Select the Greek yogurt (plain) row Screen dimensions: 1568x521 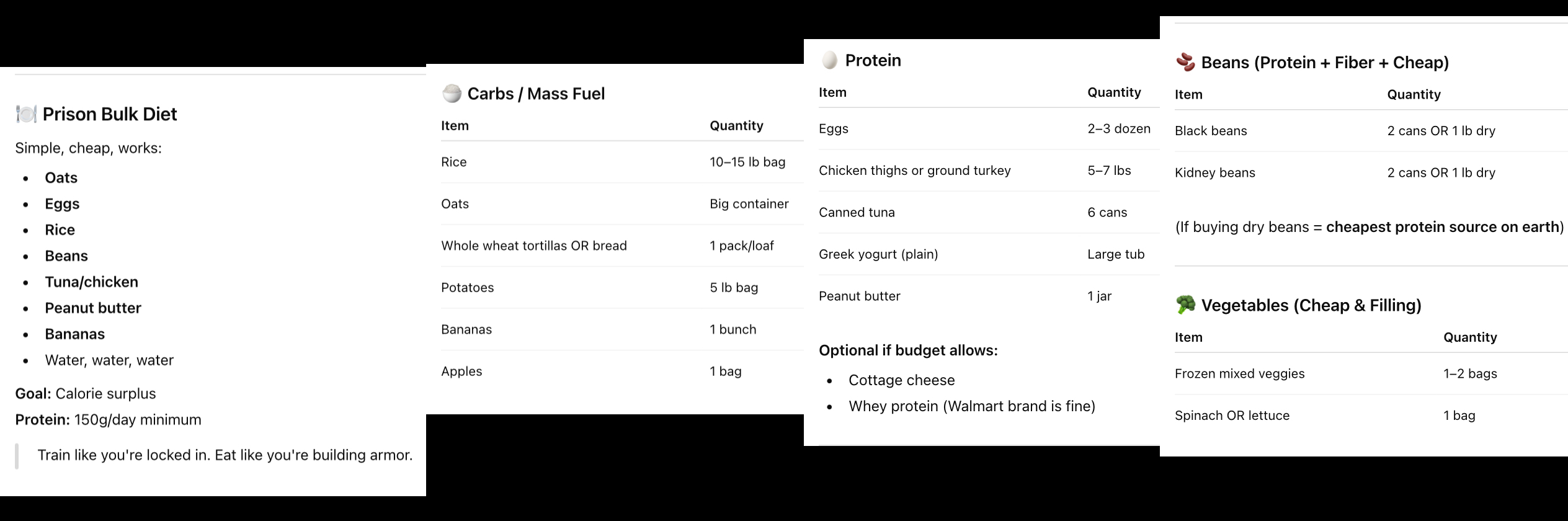[878, 254]
